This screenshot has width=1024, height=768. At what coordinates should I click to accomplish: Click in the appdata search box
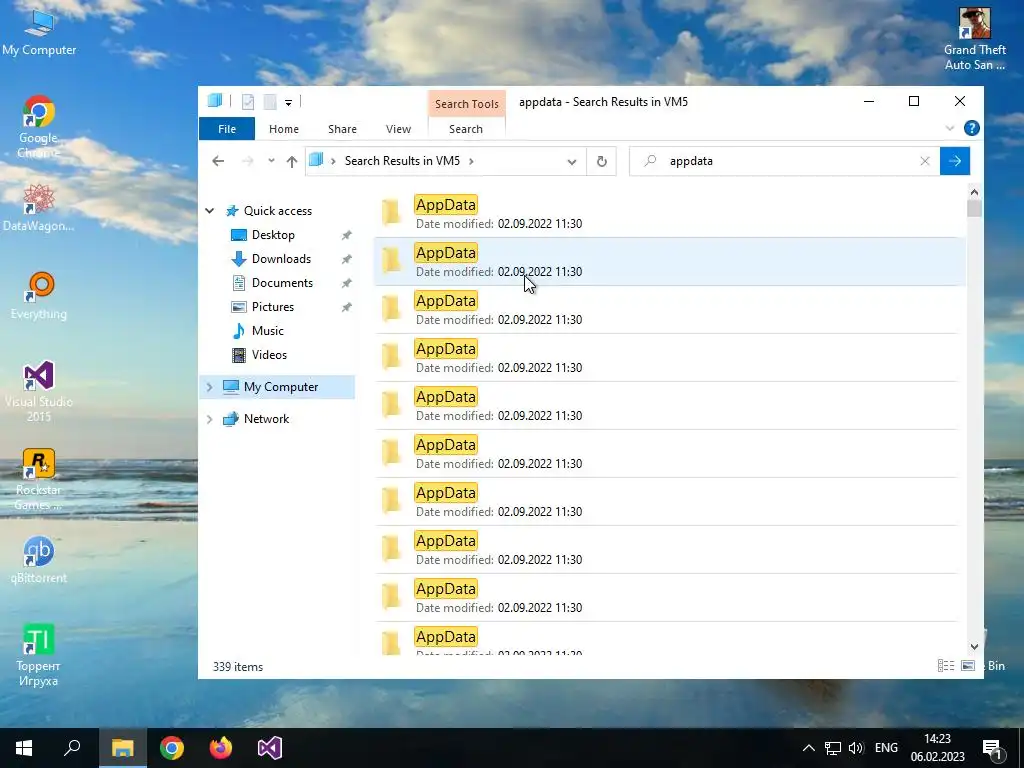784,161
